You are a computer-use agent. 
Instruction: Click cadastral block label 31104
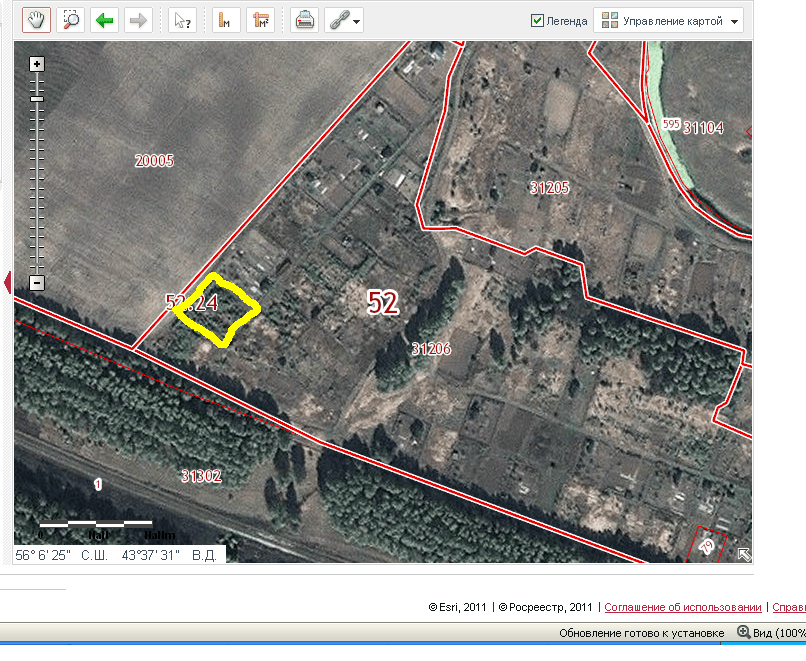click(703, 127)
